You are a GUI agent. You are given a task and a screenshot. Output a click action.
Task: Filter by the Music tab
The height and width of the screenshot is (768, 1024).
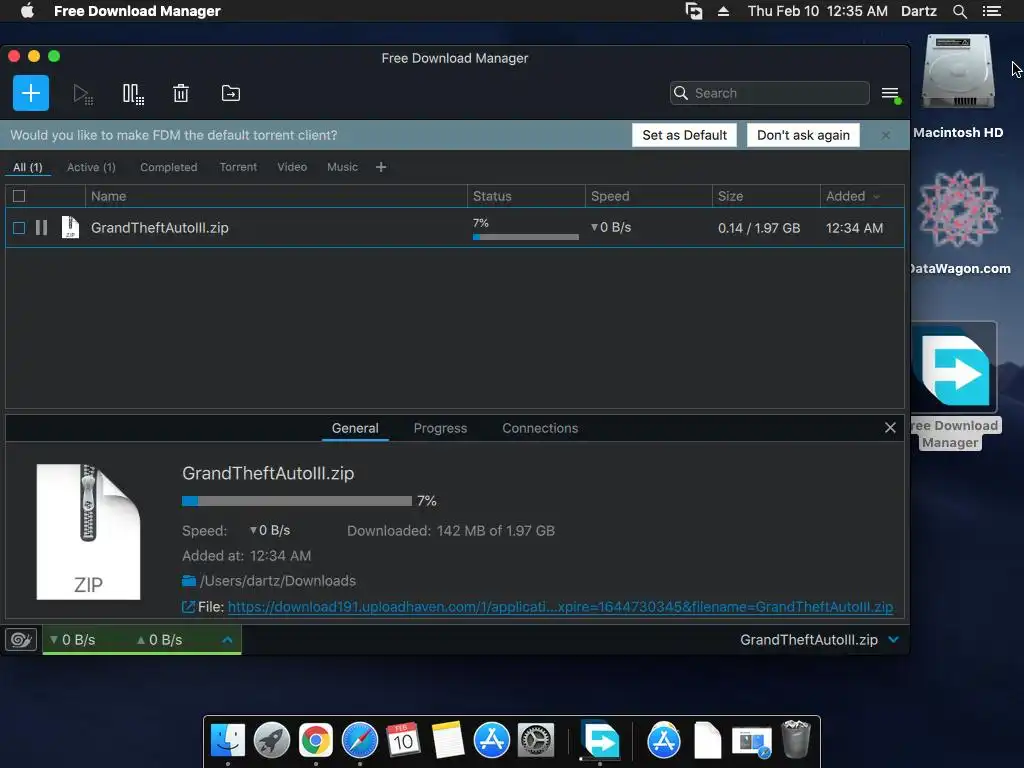pos(342,167)
